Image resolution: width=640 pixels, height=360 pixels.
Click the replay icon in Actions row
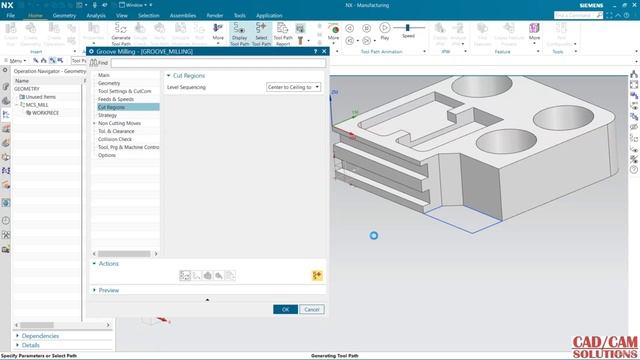(196, 276)
